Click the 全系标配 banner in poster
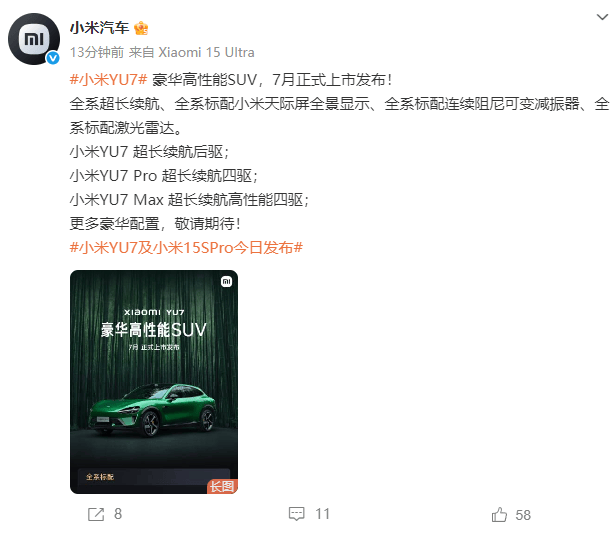This screenshot has height=534, width=612. pyautogui.click(x=154, y=477)
